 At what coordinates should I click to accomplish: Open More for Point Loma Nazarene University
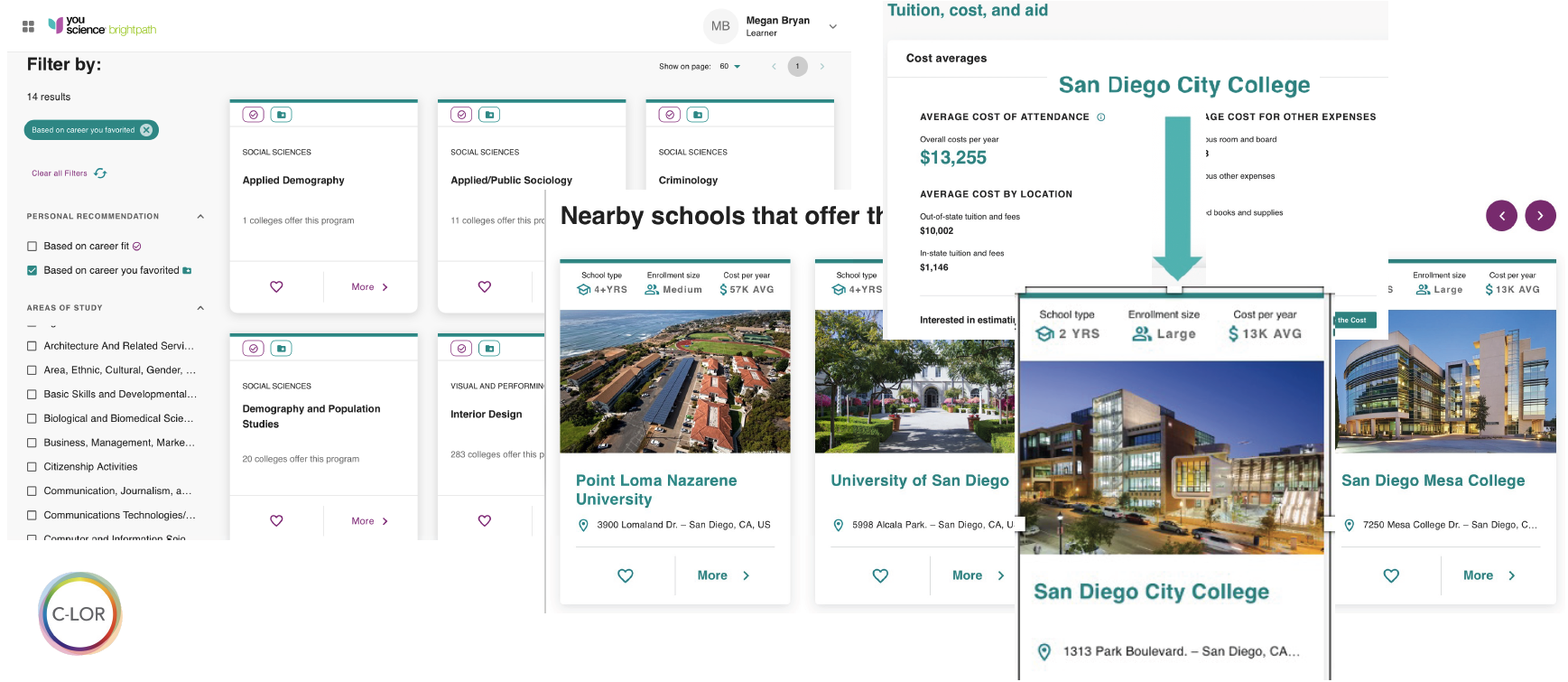click(723, 575)
